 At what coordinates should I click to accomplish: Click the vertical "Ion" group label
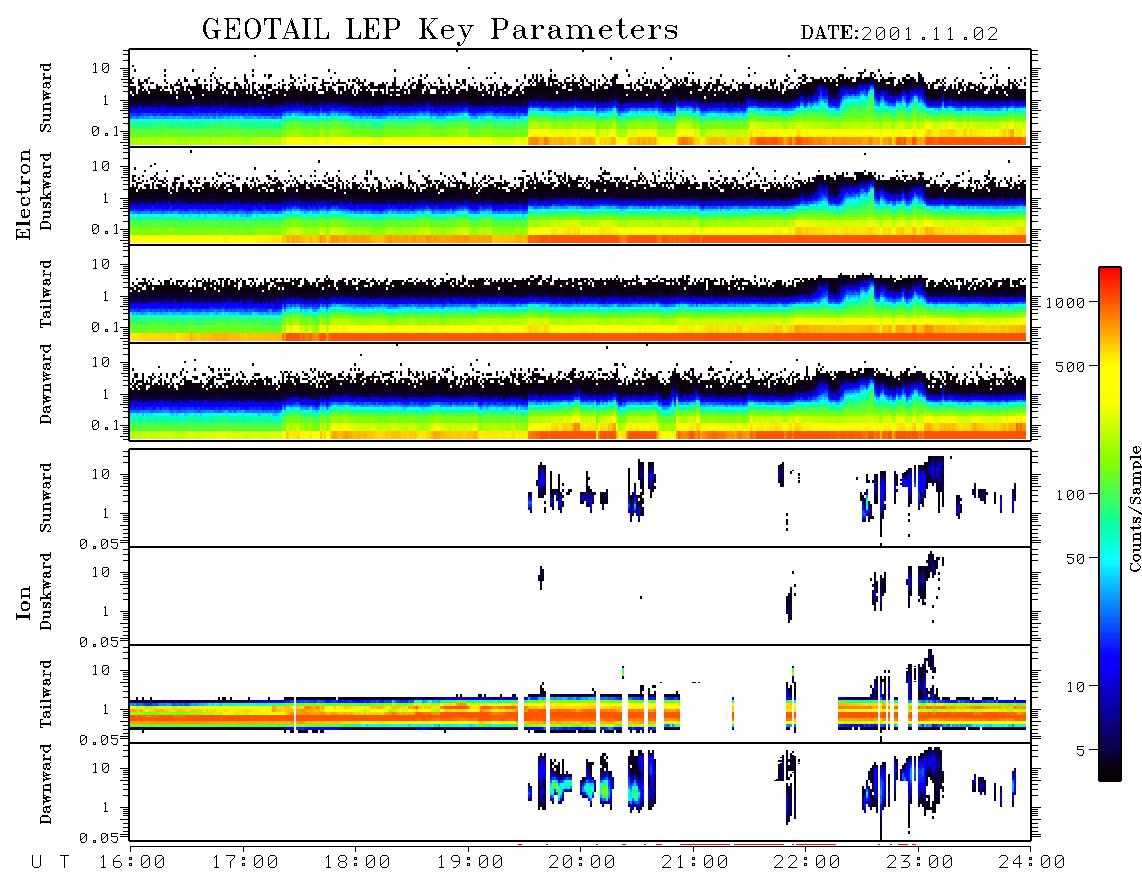pyautogui.click(x=24, y=602)
